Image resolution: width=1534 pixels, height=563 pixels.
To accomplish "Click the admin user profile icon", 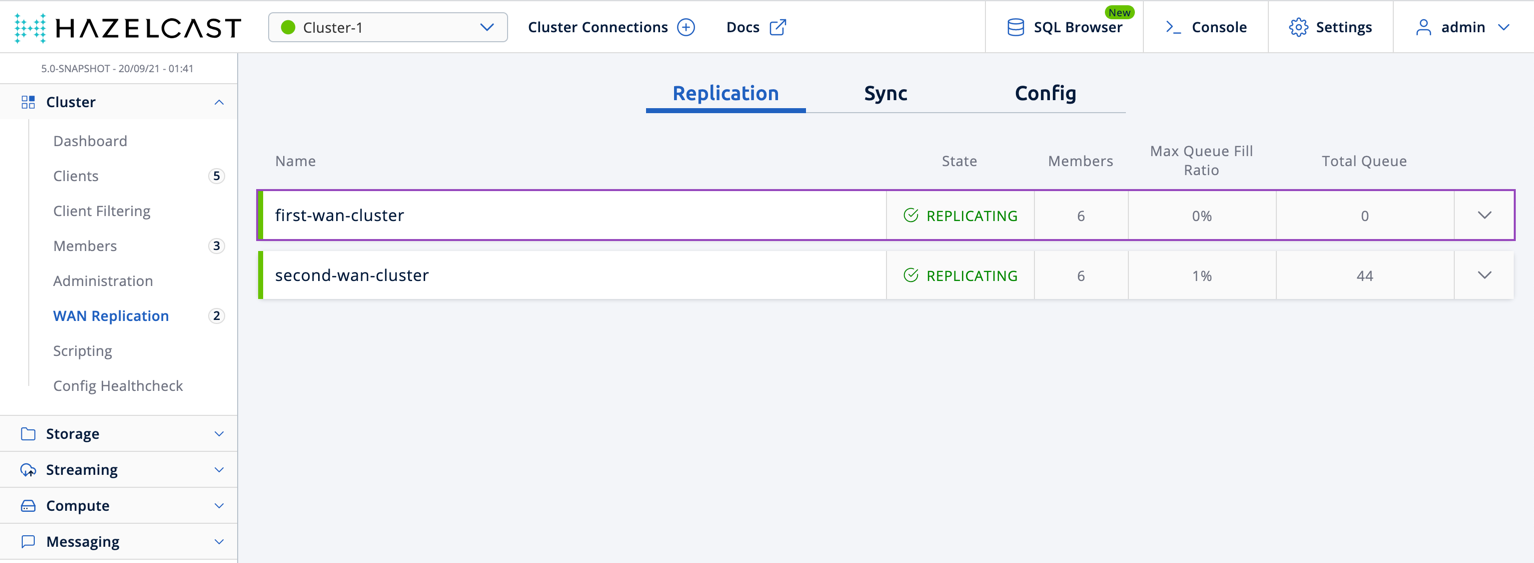I will pyautogui.click(x=1423, y=27).
